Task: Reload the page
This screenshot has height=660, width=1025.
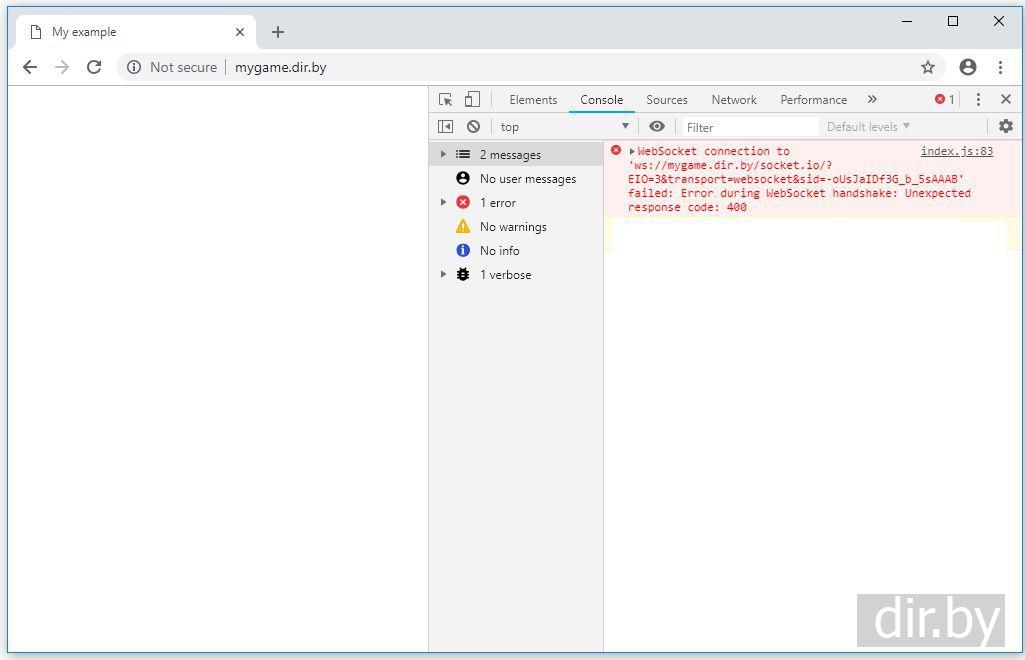Action: (94, 68)
